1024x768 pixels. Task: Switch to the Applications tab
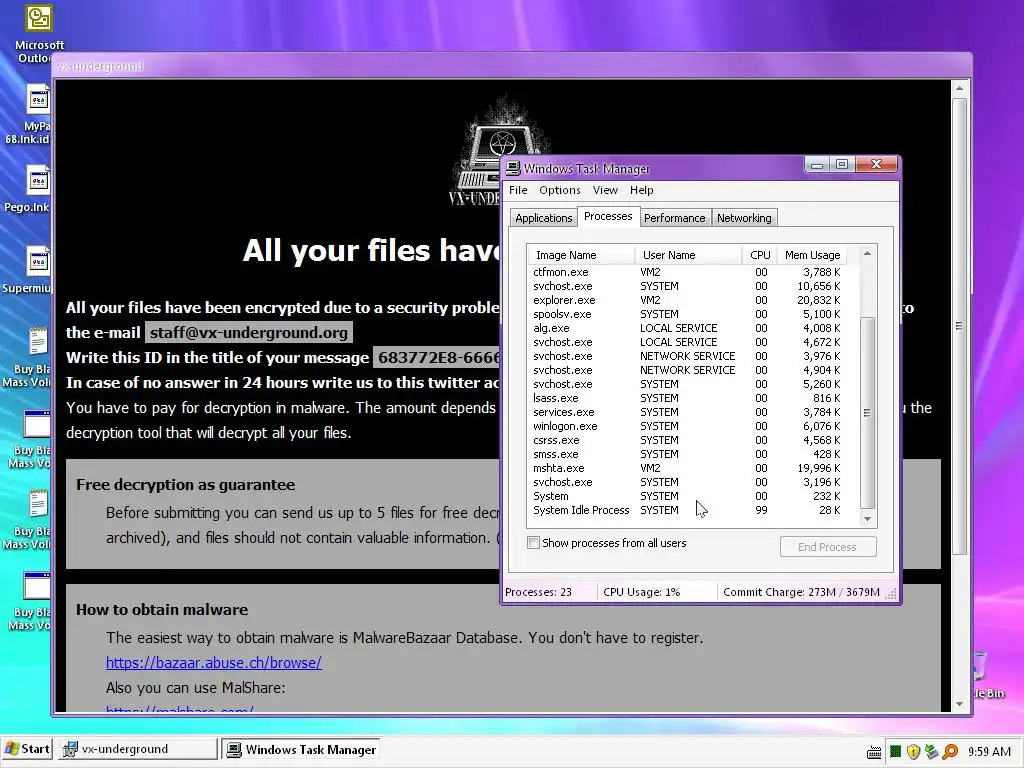pos(543,218)
